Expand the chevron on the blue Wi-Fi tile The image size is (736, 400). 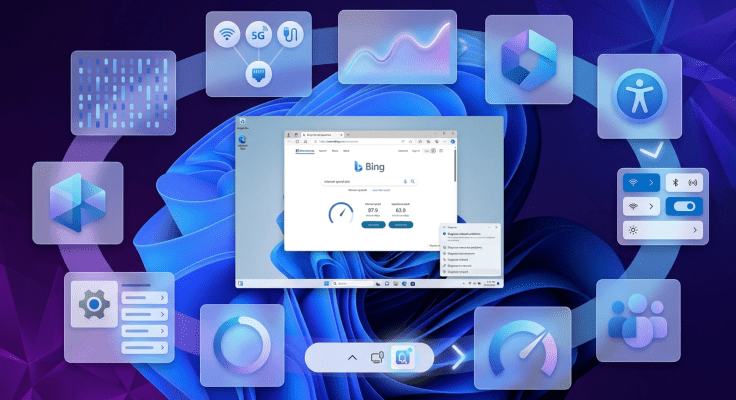pyautogui.click(x=651, y=183)
